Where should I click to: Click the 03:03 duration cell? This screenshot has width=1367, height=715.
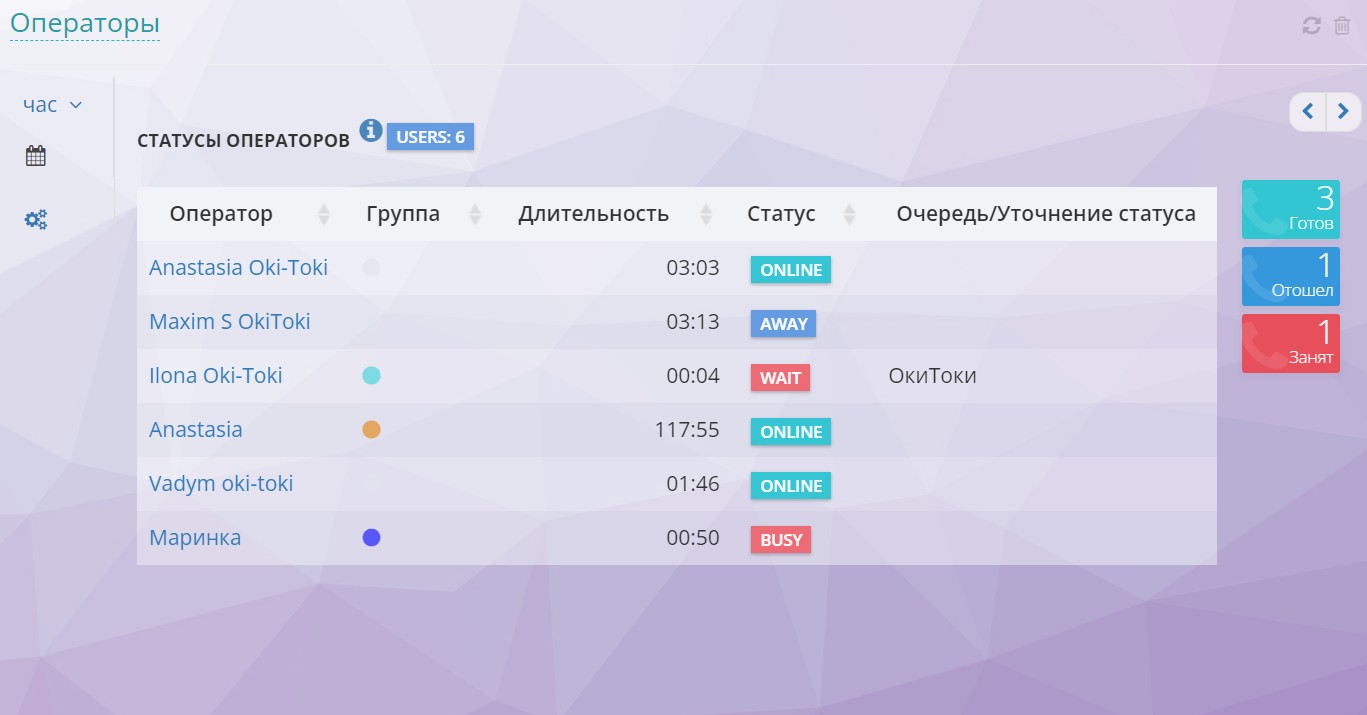click(x=693, y=268)
